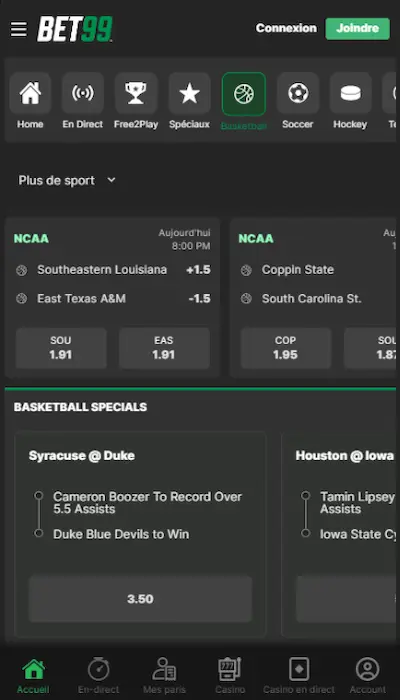Open Casino slot machine icon in bottom bar

click(230, 669)
